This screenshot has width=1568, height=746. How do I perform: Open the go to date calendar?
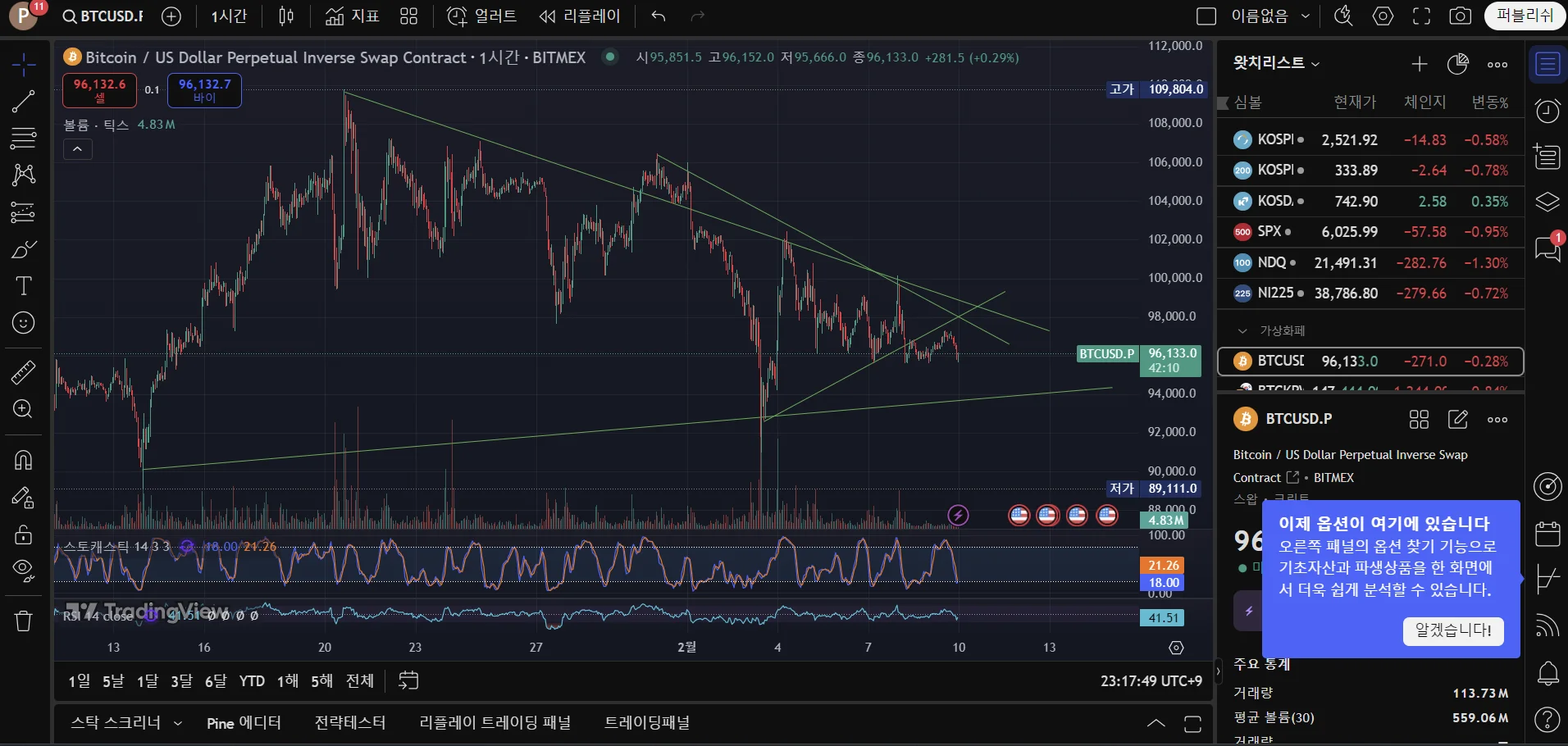(408, 680)
